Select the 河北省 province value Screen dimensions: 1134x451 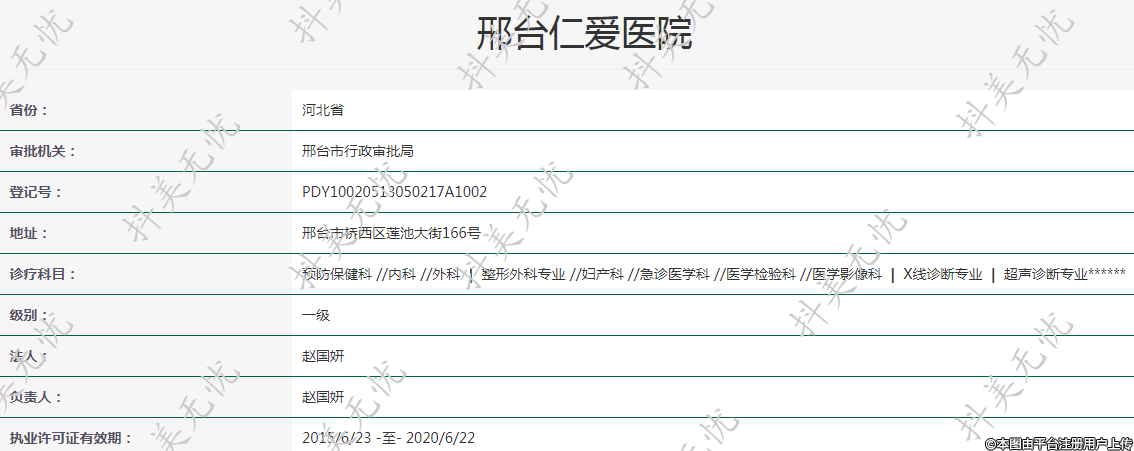323,110
